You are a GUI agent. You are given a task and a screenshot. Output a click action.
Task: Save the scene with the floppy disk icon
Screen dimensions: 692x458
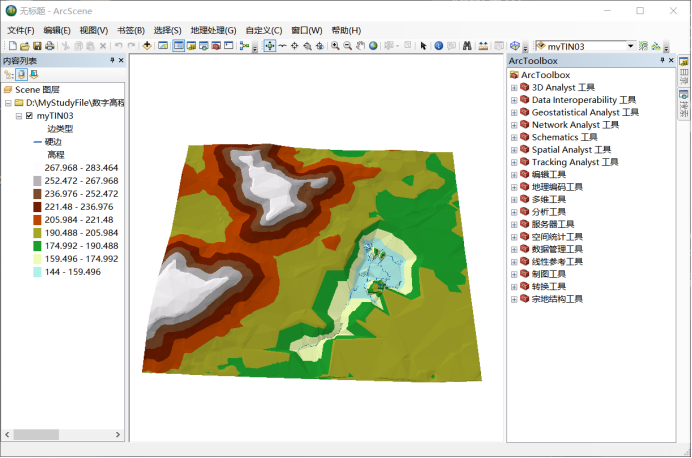[x=37, y=46]
